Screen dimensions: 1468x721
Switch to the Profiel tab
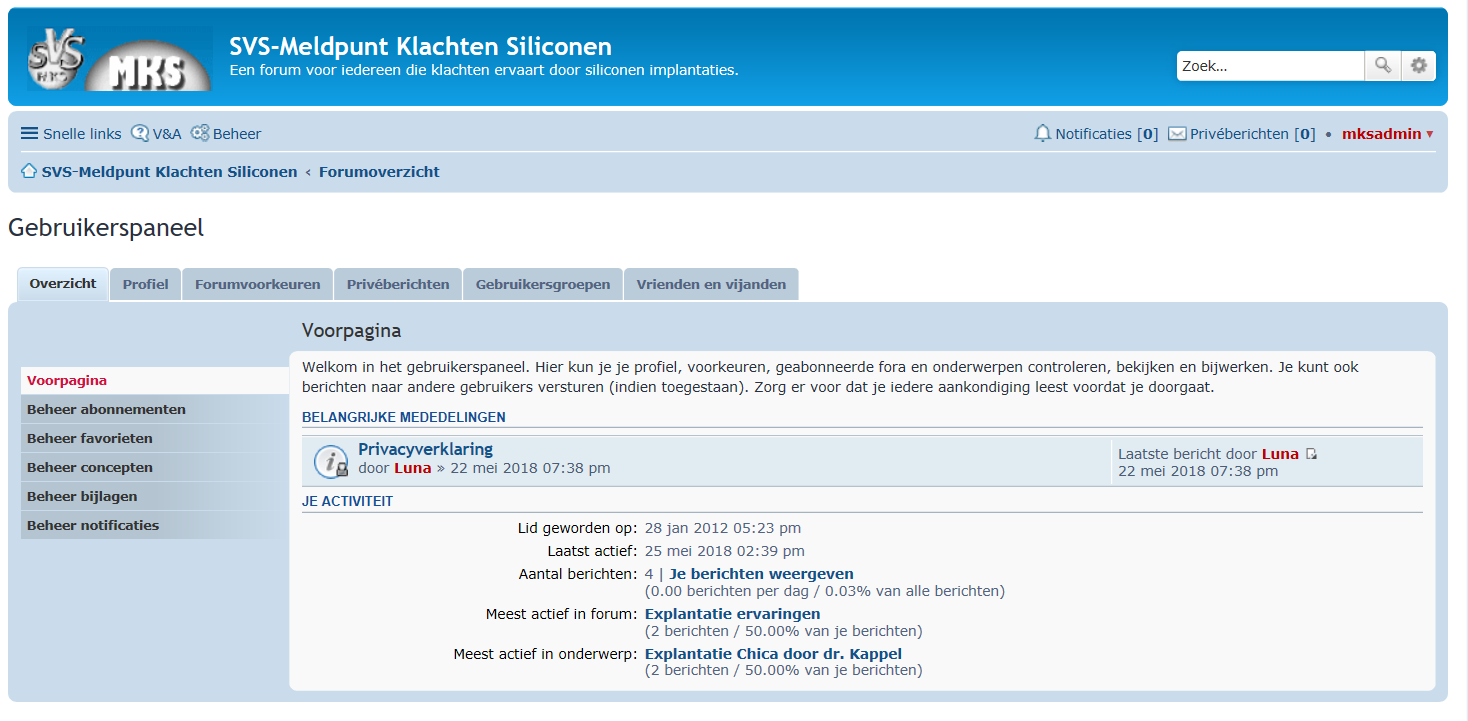145,284
